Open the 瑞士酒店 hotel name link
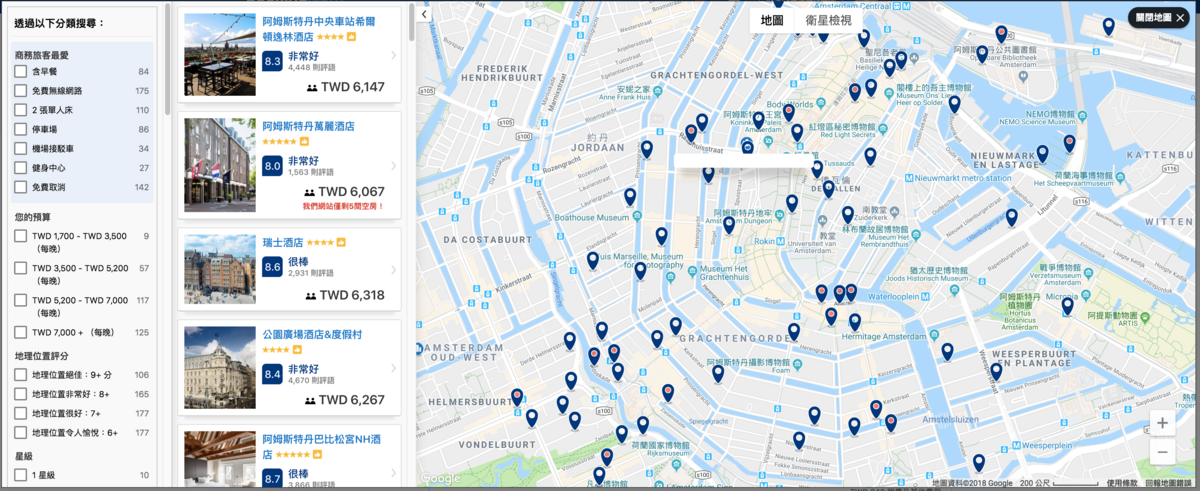 (x=282, y=242)
